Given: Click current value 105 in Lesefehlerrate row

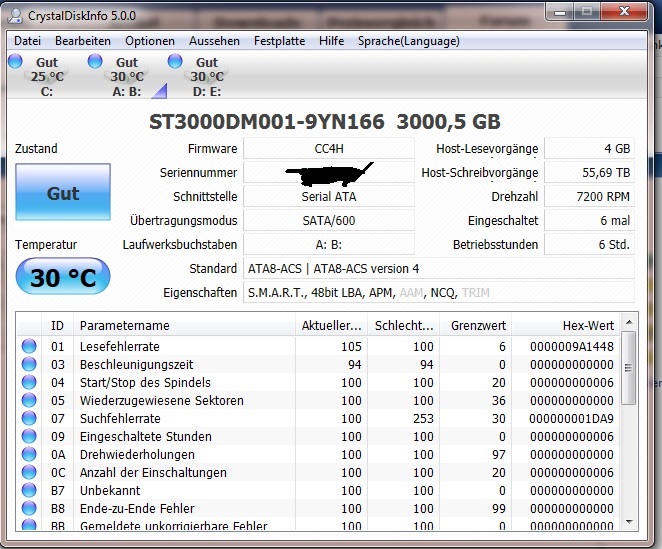Looking at the screenshot, I should click(x=351, y=347).
